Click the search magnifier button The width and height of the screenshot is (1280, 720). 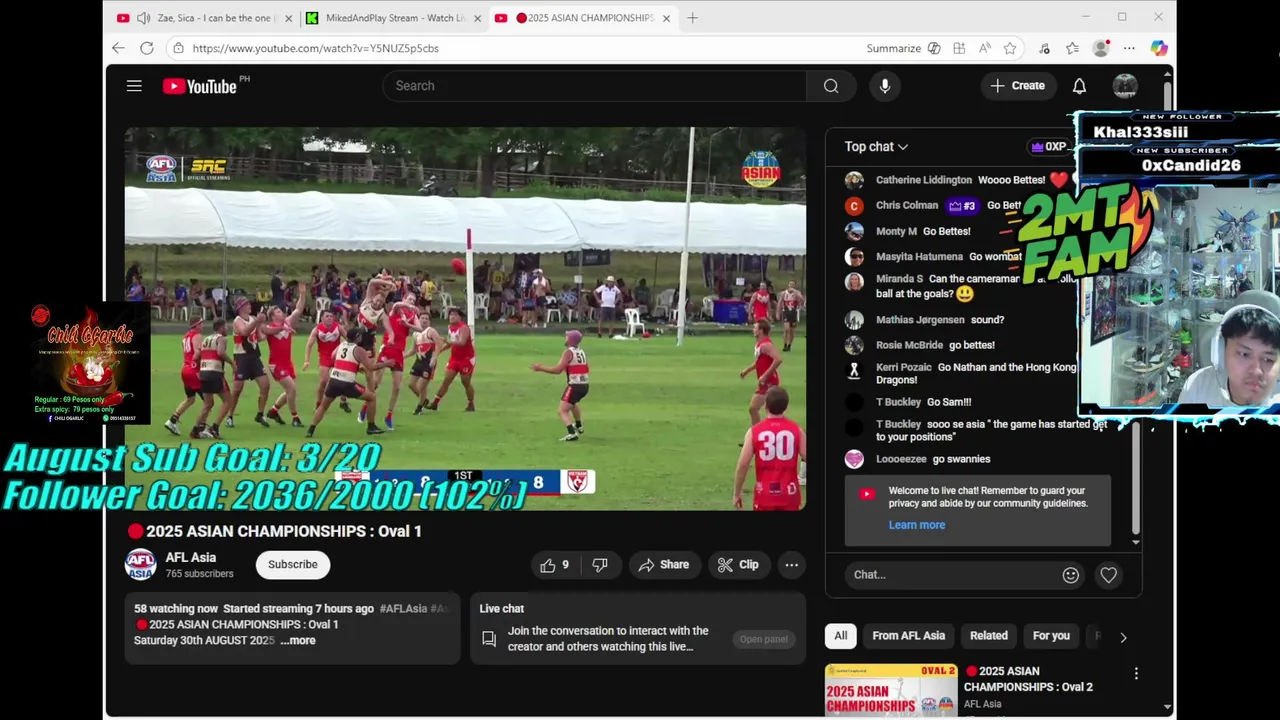(831, 86)
